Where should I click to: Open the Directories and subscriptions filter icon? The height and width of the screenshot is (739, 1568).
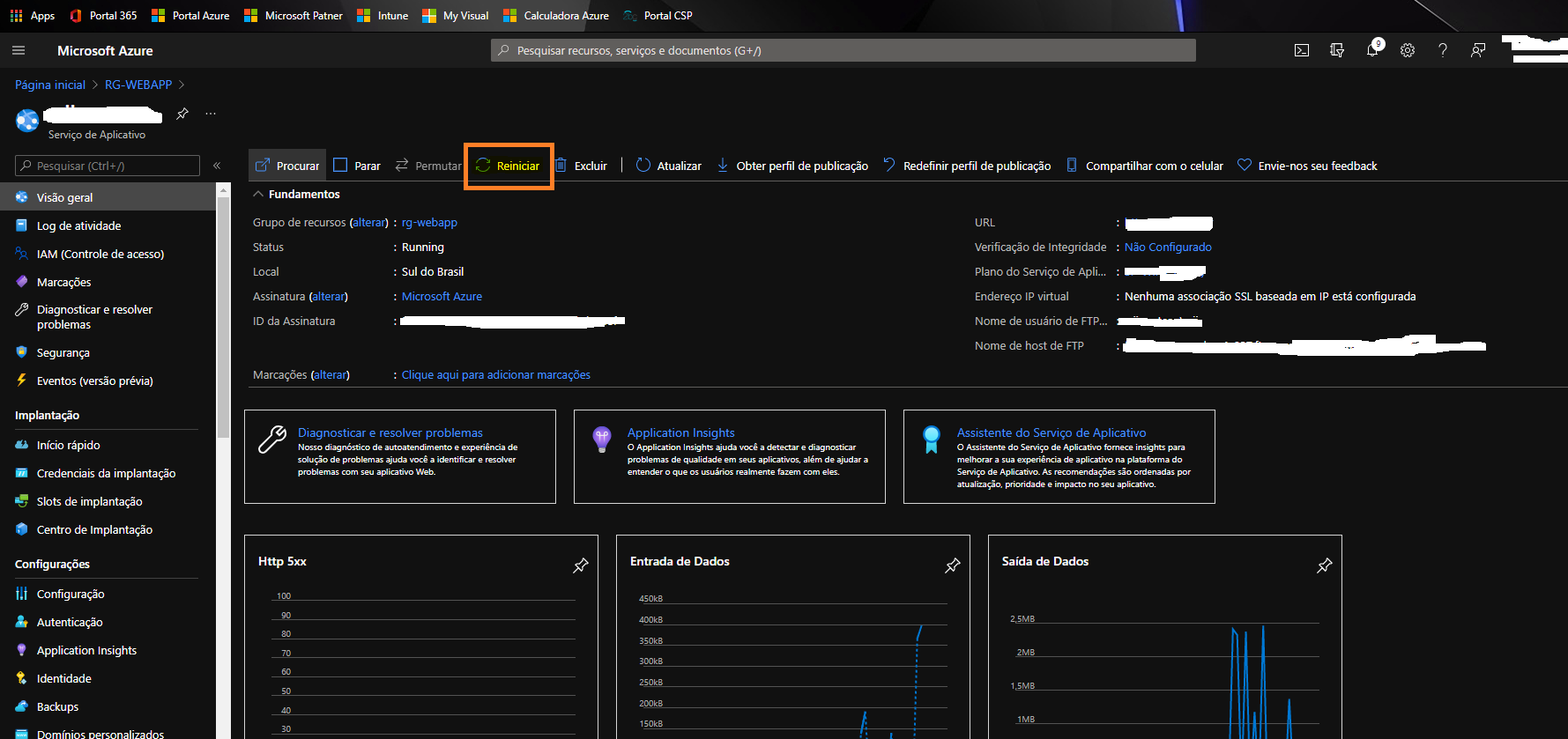click(1337, 50)
